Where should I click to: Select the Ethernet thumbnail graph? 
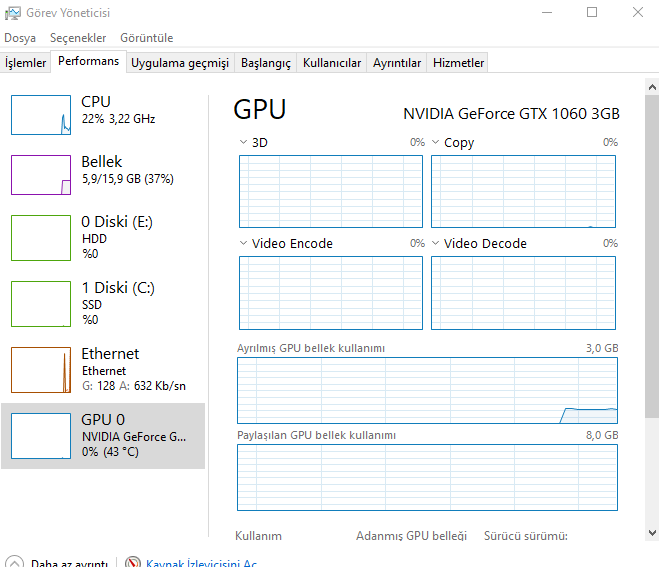[x=41, y=370]
